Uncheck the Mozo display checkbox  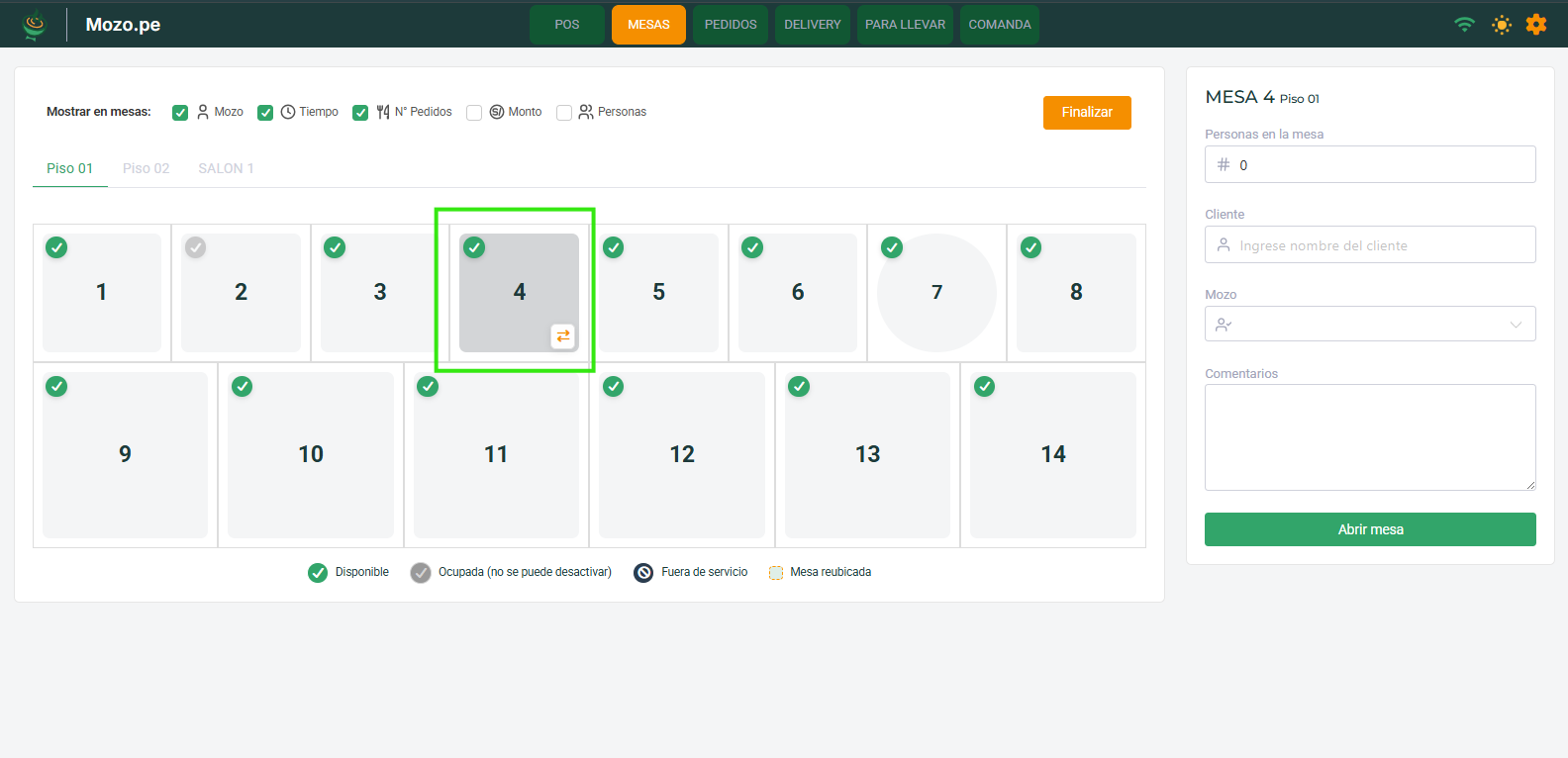(x=180, y=113)
